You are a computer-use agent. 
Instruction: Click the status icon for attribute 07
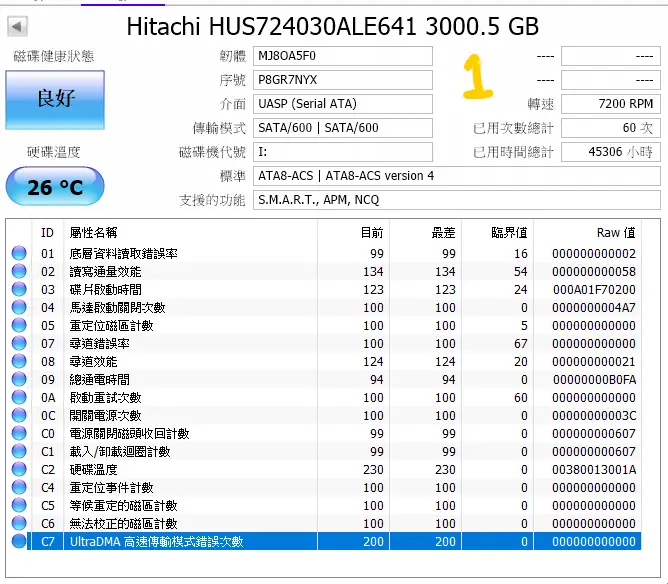19,343
